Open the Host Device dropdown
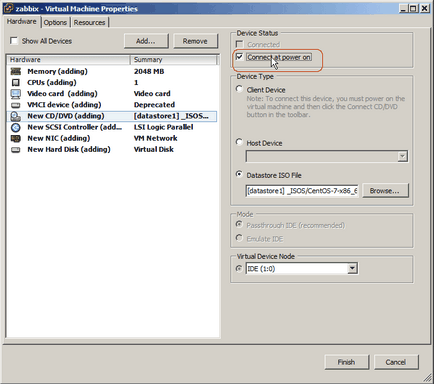 click(403, 156)
